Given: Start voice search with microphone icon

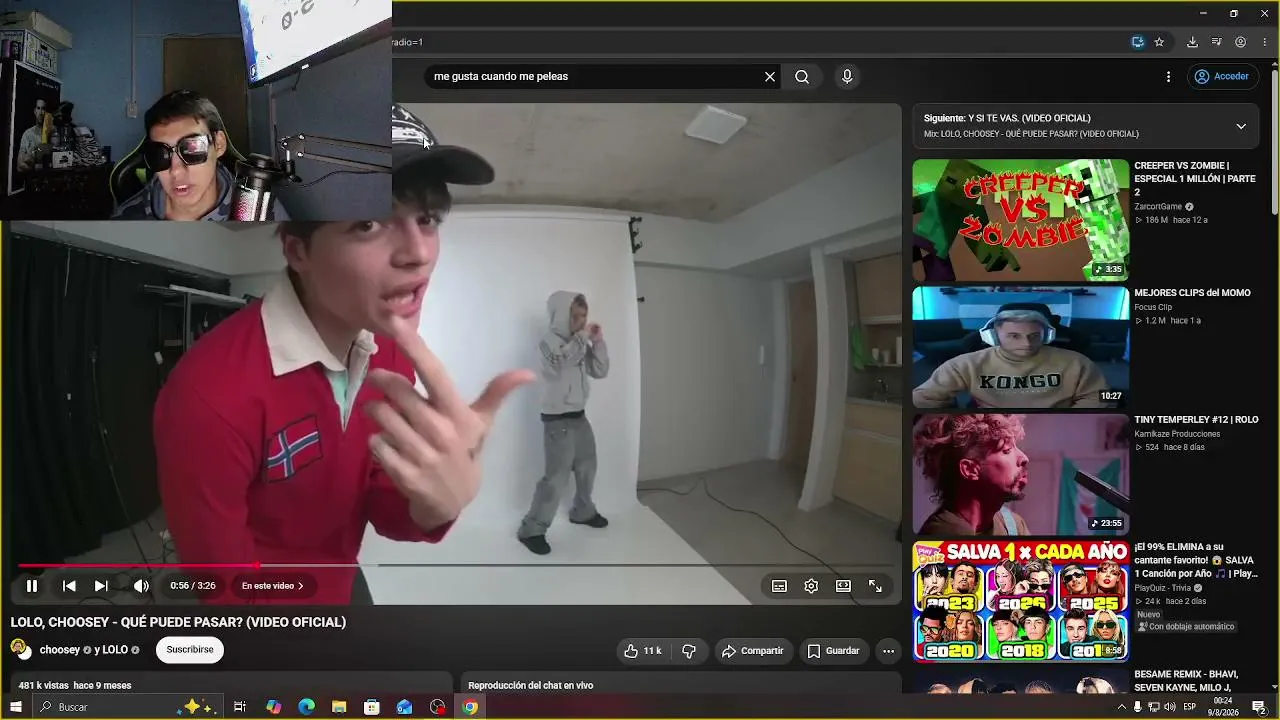Looking at the screenshot, I should pyautogui.click(x=847, y=77).
